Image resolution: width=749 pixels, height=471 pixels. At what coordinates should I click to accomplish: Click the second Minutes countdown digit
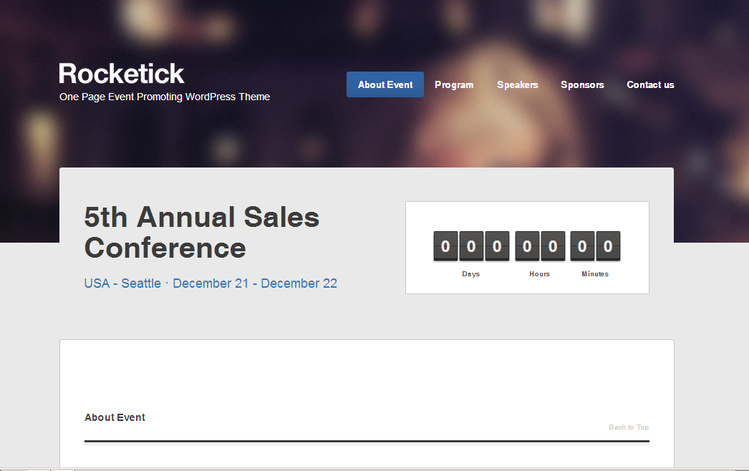(x=608, y=246)
